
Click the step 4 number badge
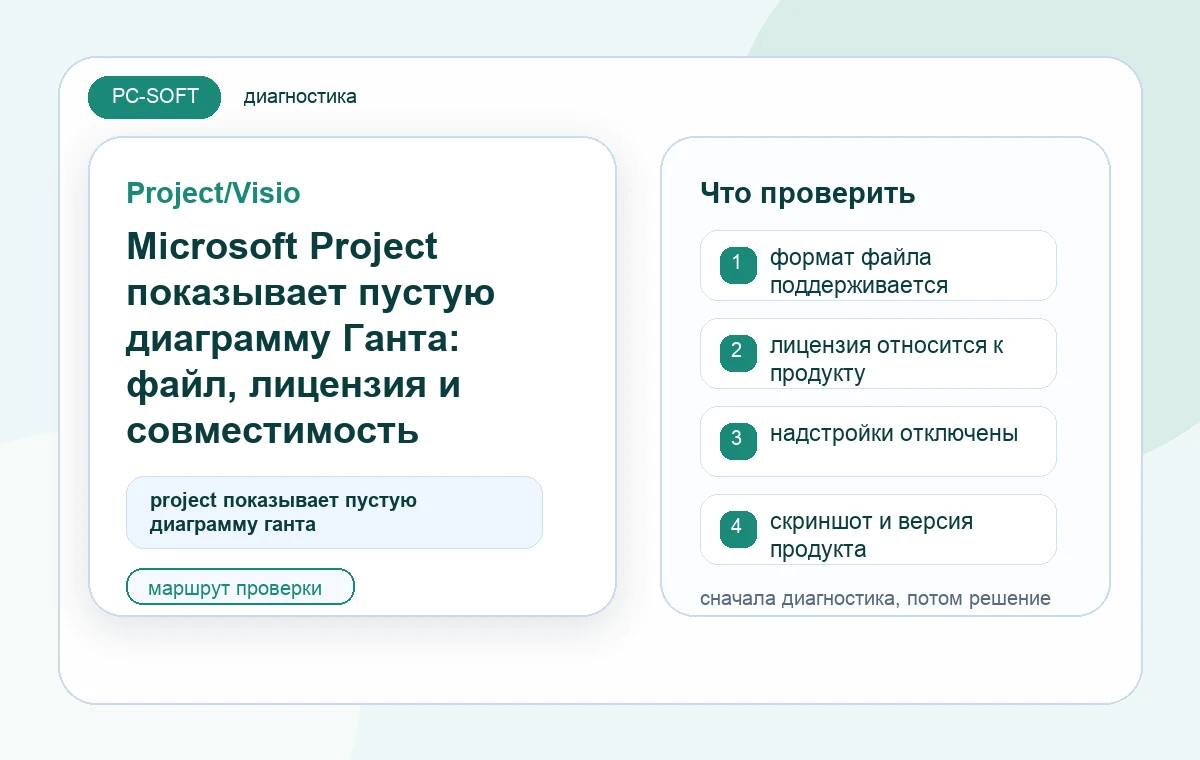click(x=738, y=529)
